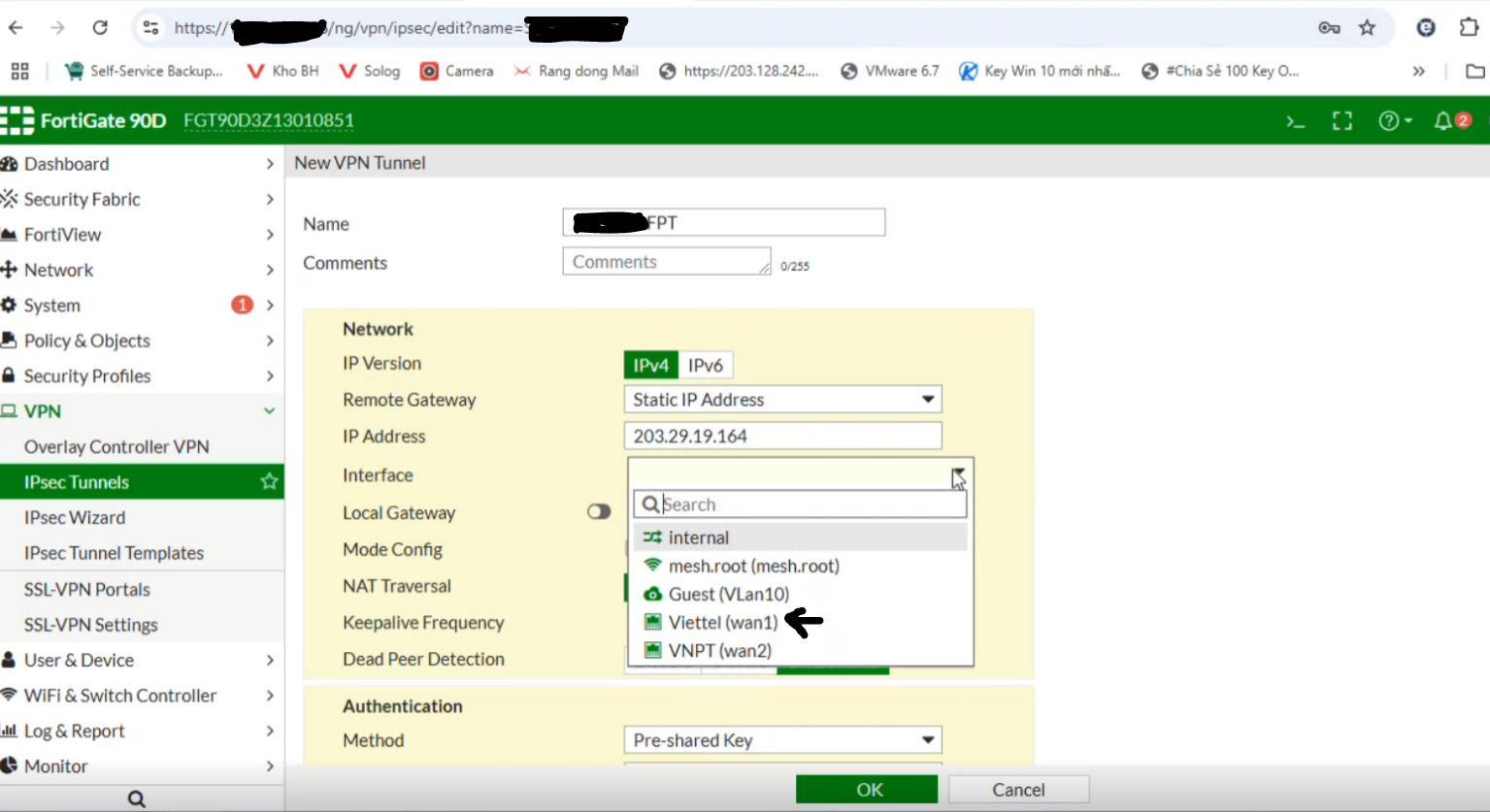Select VNPT (wan2) interface option
Viewport: 1490px width, 812px height.
[719, 651]
